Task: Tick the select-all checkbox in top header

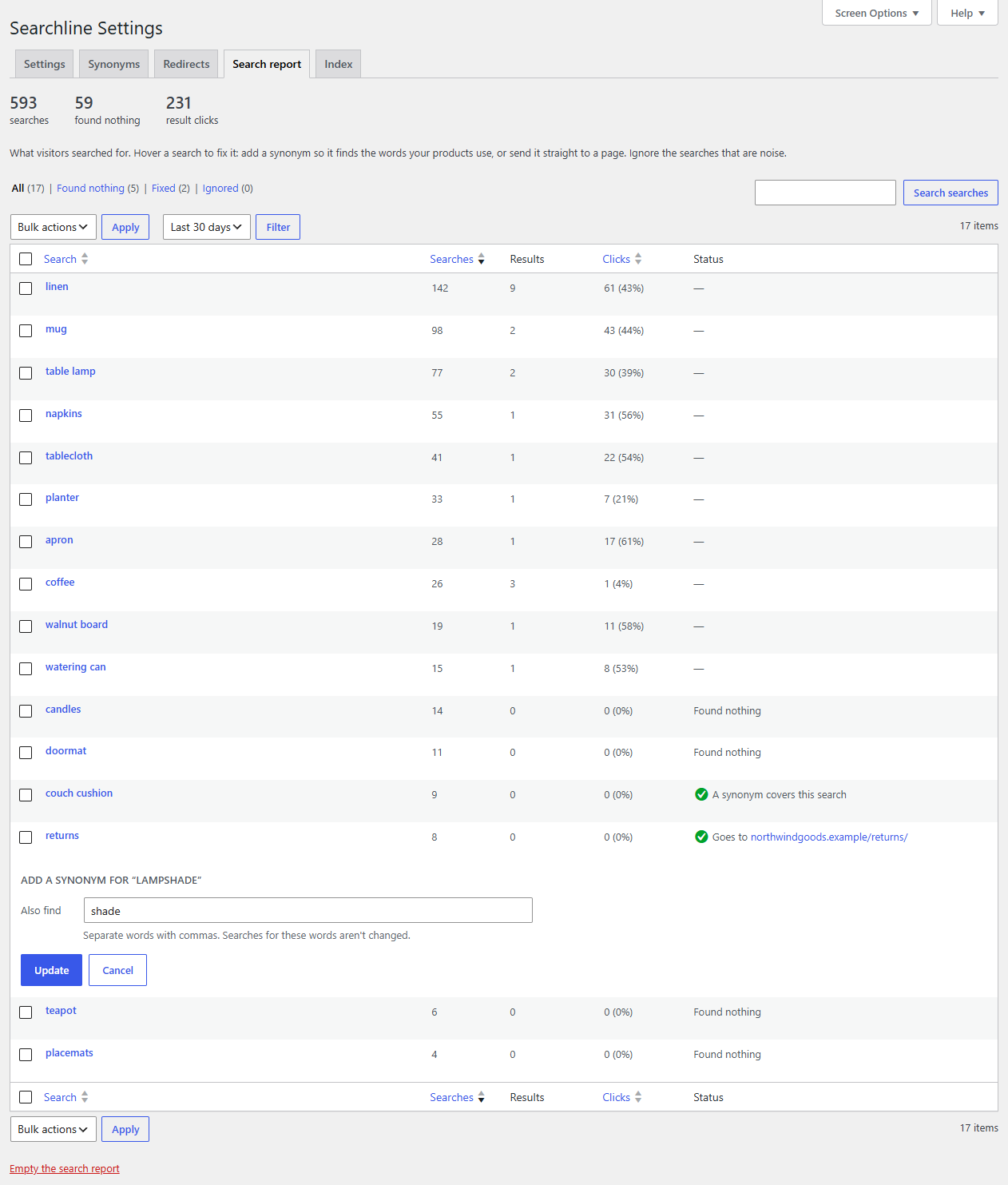Action: [26, 259]
